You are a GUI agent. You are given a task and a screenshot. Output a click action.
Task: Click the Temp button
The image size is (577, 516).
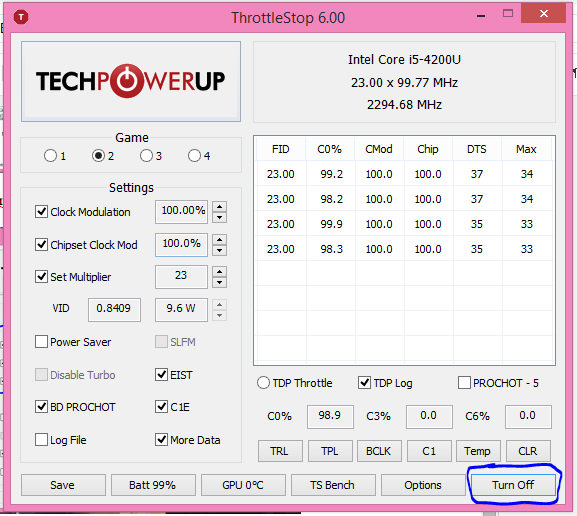(x=478, y=451)
